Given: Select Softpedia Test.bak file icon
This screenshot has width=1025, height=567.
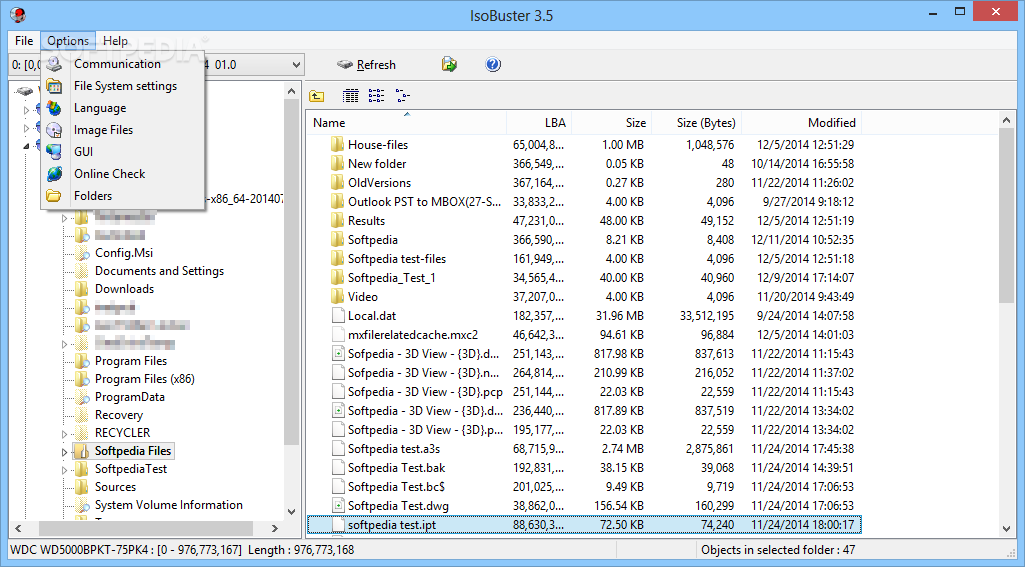Looking at the screenshot, I should [338, 467].
